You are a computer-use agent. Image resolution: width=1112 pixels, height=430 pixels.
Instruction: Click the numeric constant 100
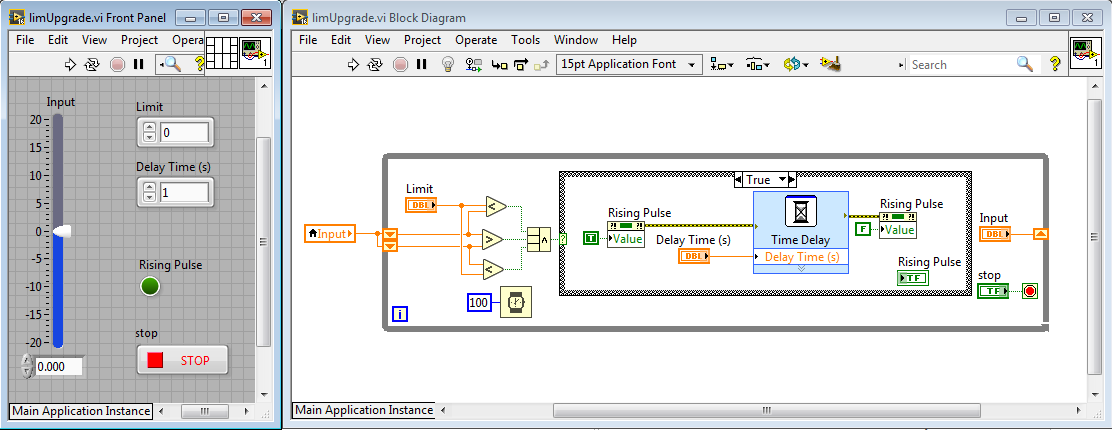(x=479, y=303)
